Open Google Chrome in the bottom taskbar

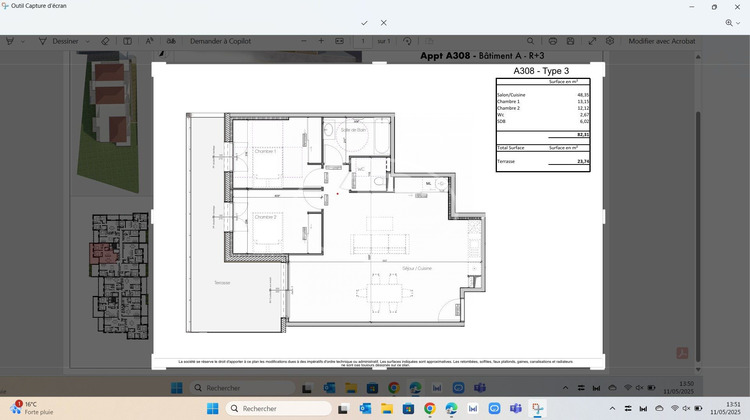coord(430,408)
